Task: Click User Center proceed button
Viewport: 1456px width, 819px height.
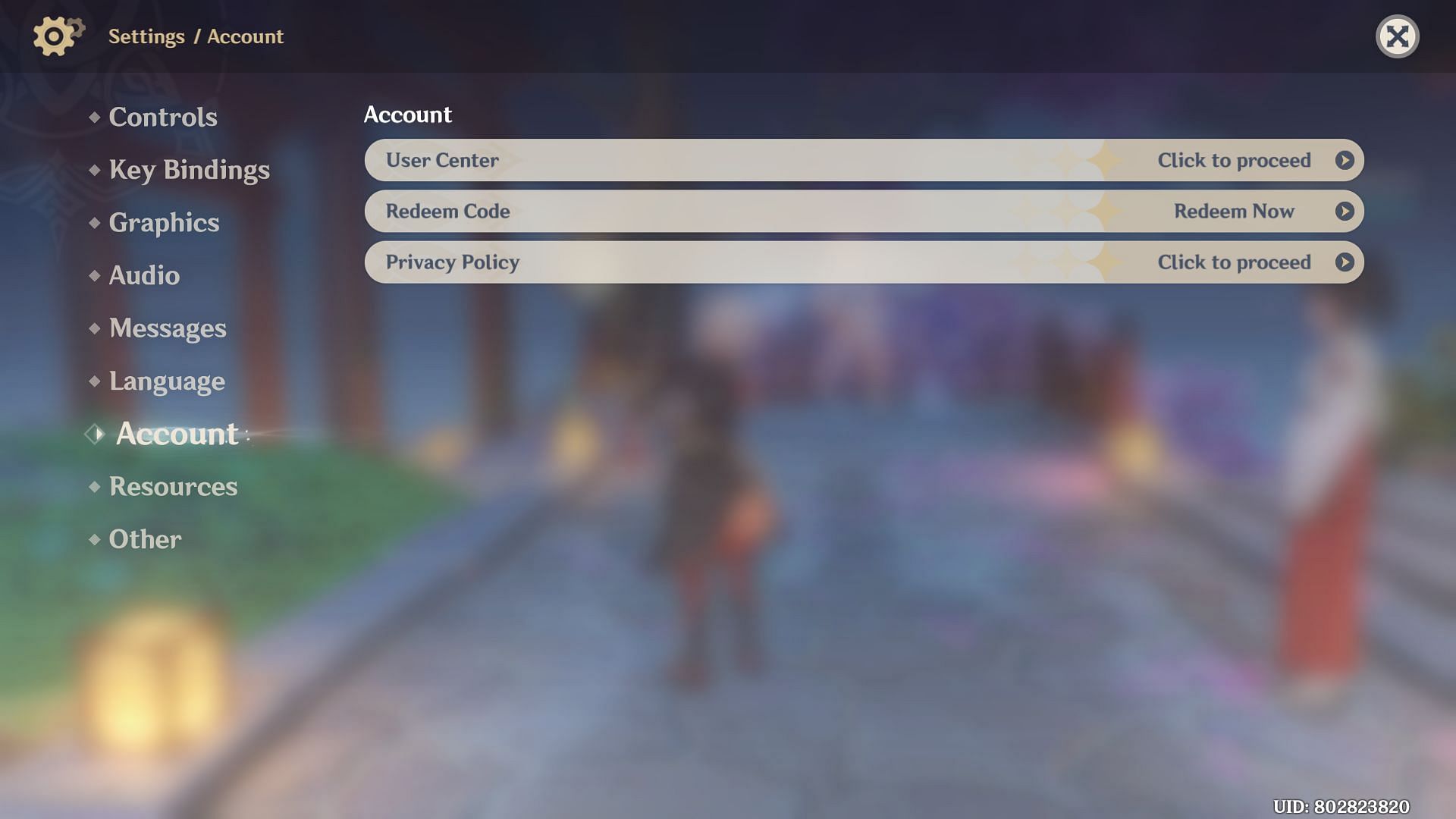Action: [x=1346, y=160]
